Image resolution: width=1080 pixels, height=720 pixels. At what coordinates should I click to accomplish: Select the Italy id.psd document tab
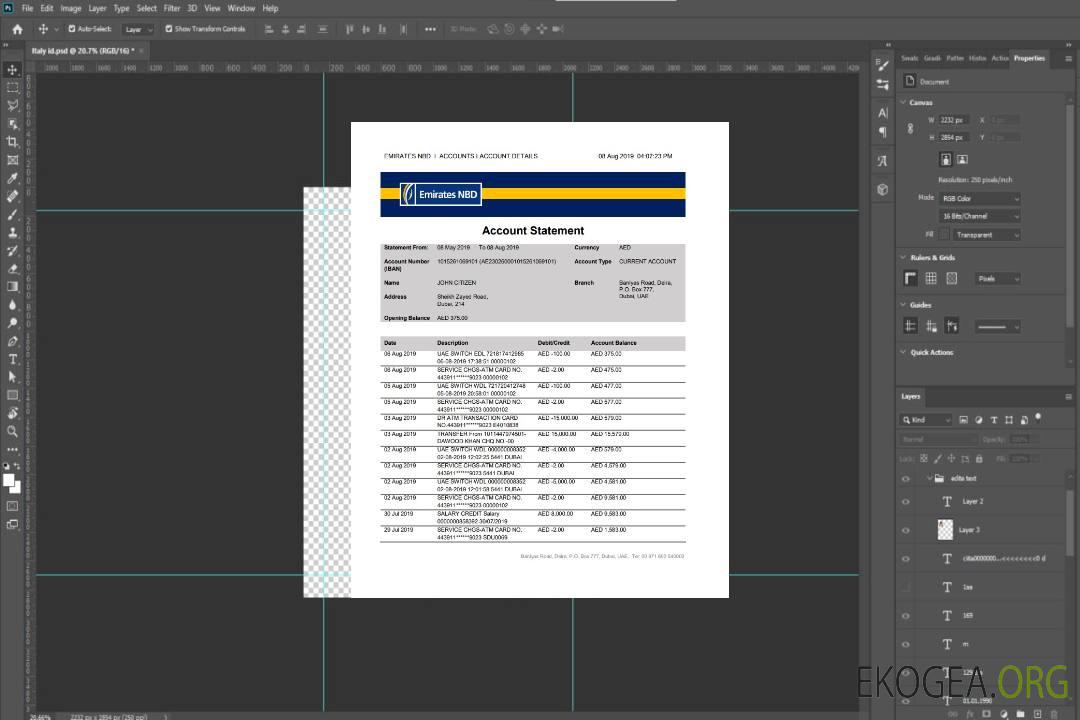(83, 50)
